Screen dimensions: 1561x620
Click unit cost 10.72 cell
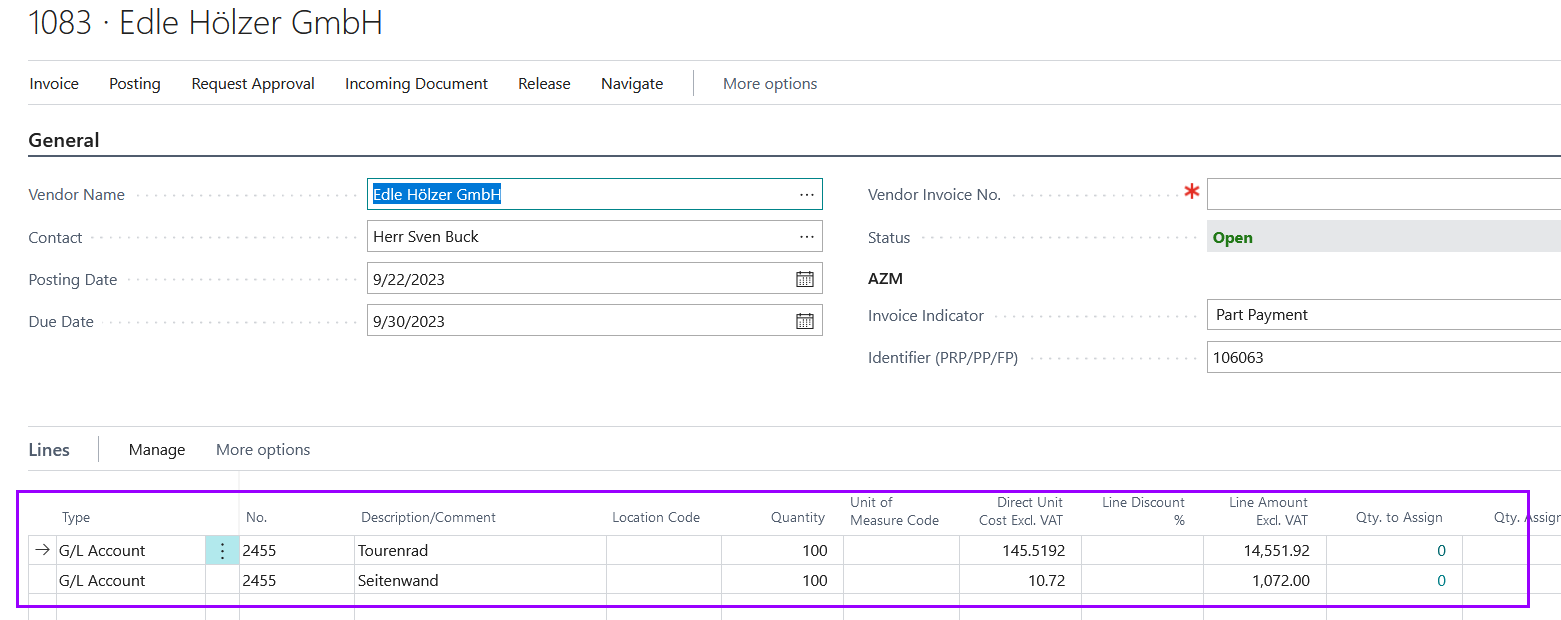click(x=1020, y=581)
